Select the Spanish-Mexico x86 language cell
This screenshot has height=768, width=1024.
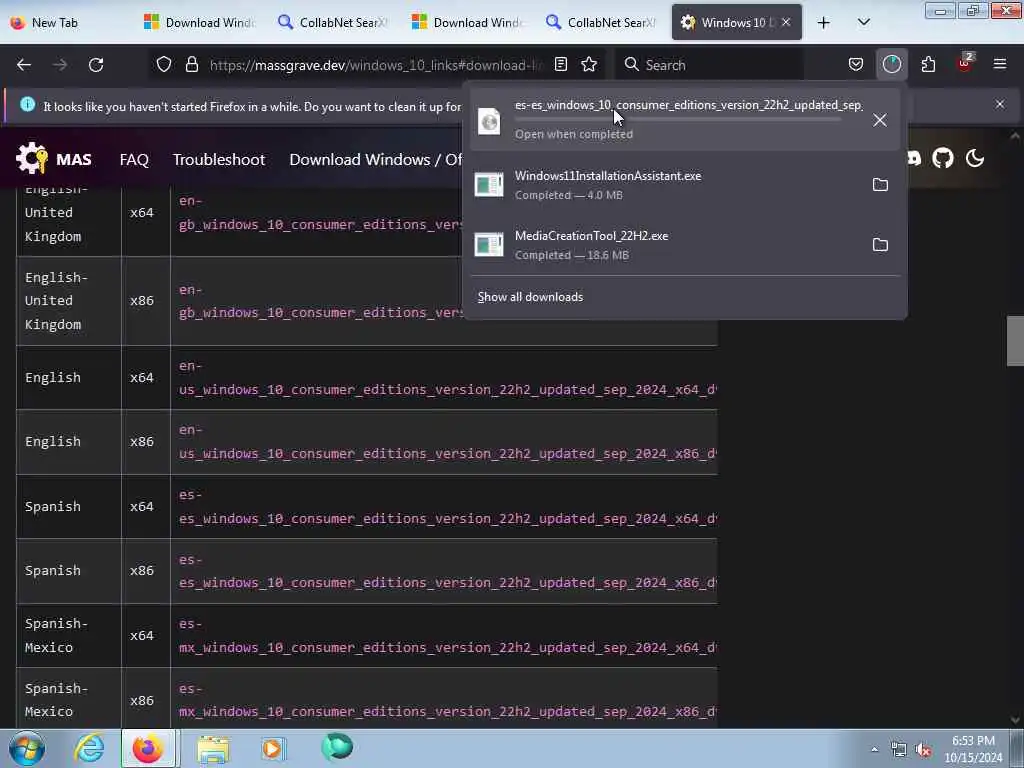69,700
